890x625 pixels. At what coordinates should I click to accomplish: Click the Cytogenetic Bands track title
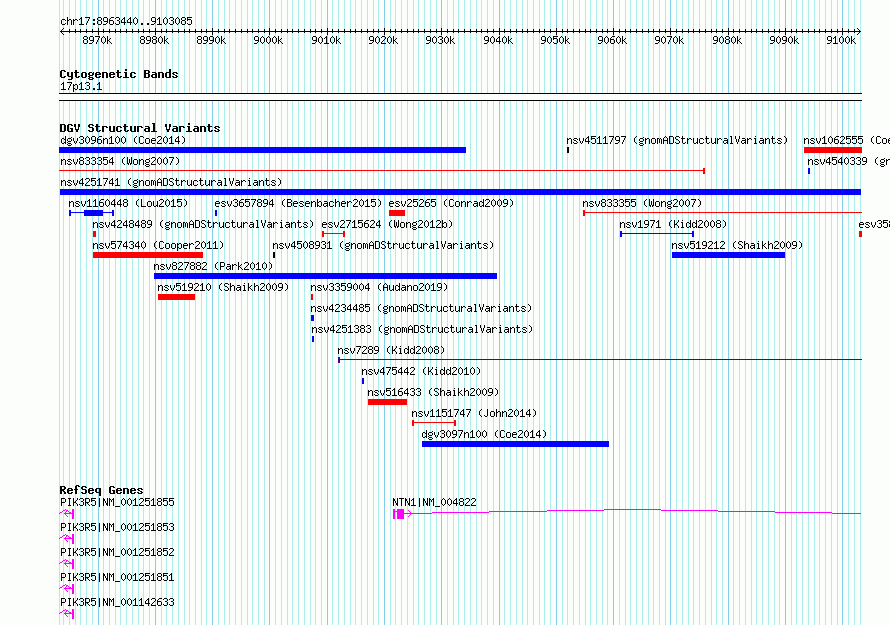(x=119, y=74)
